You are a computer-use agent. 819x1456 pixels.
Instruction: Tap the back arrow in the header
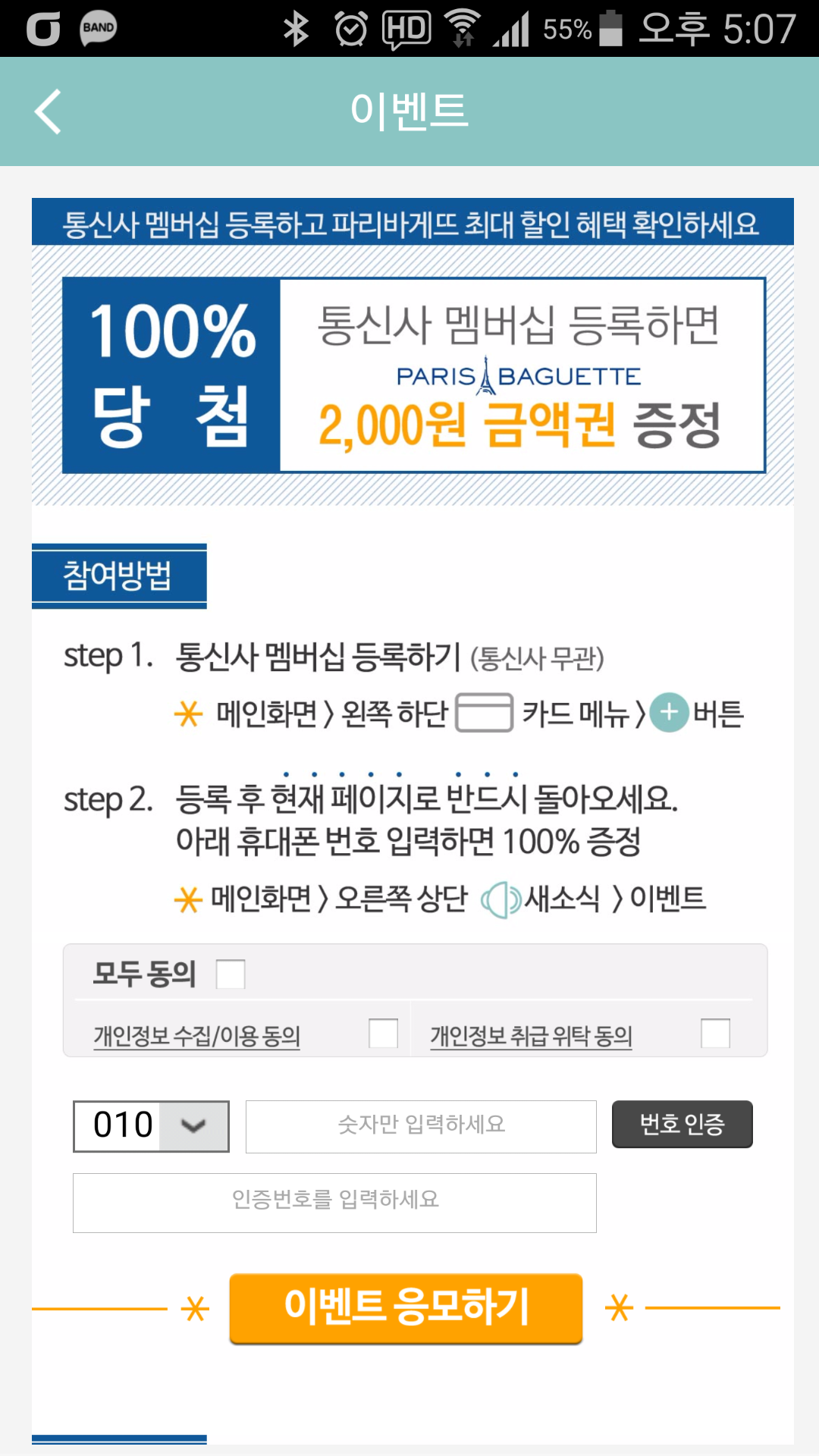[x=48, y=111]
